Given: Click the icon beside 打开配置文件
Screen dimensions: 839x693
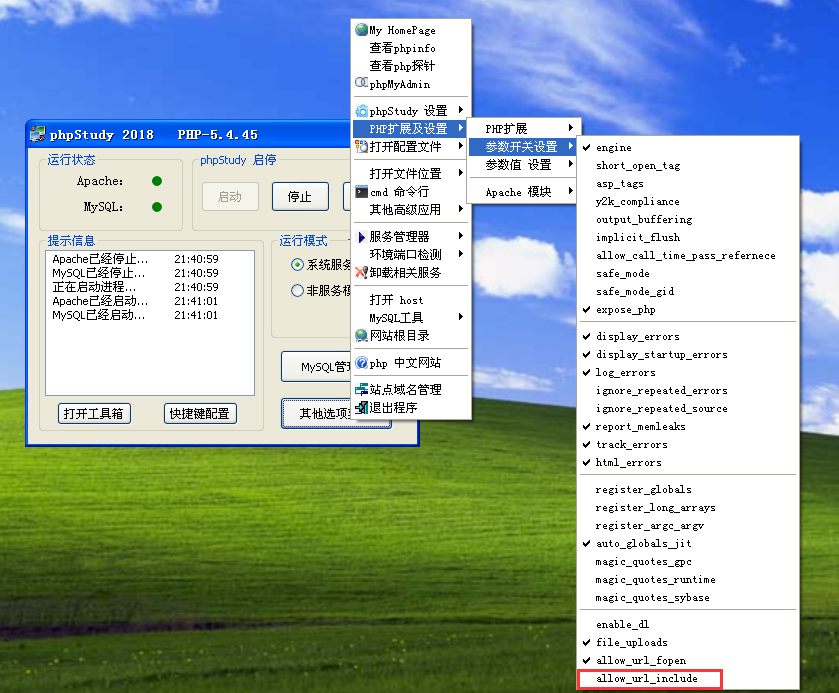Looking at the screenshot, I should 361,146.
